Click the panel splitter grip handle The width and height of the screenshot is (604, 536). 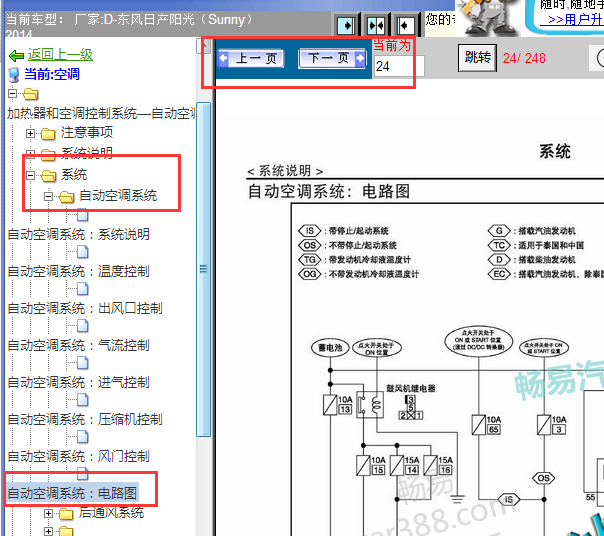[x=204, y=269]
